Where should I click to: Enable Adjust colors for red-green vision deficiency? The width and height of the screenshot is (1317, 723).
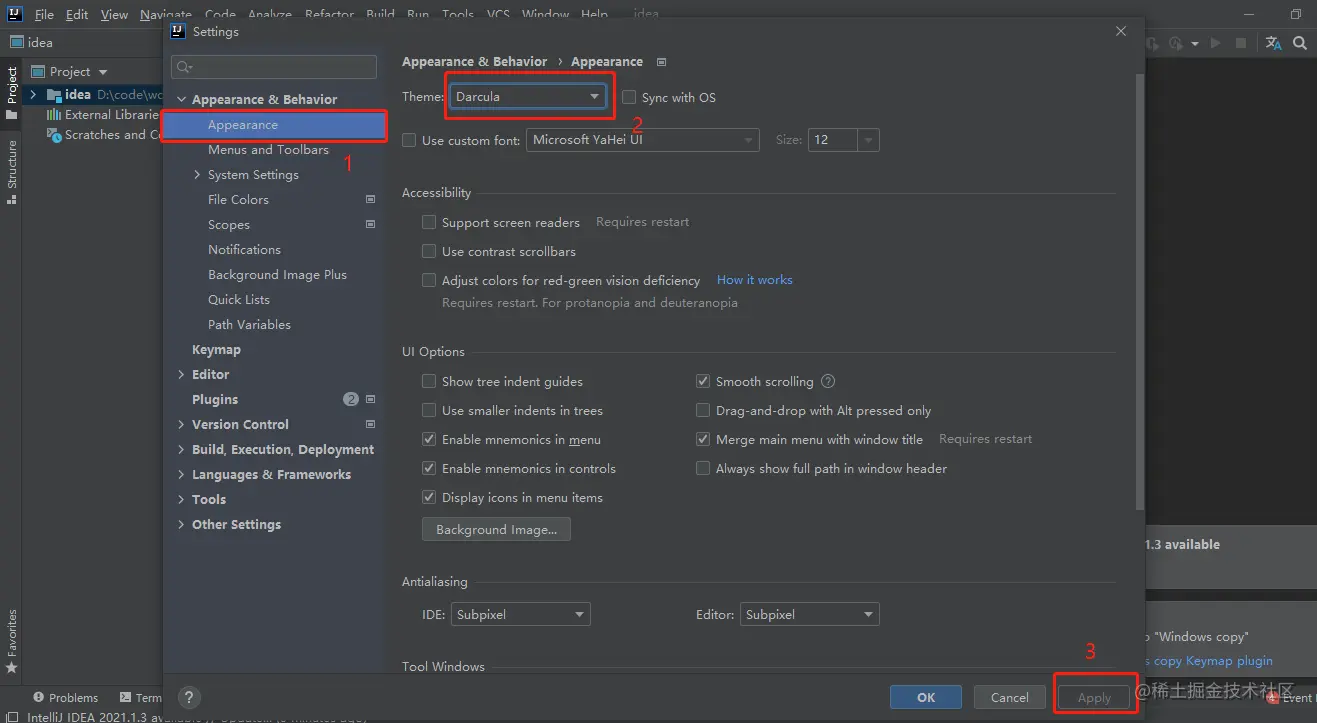[429, 280]
